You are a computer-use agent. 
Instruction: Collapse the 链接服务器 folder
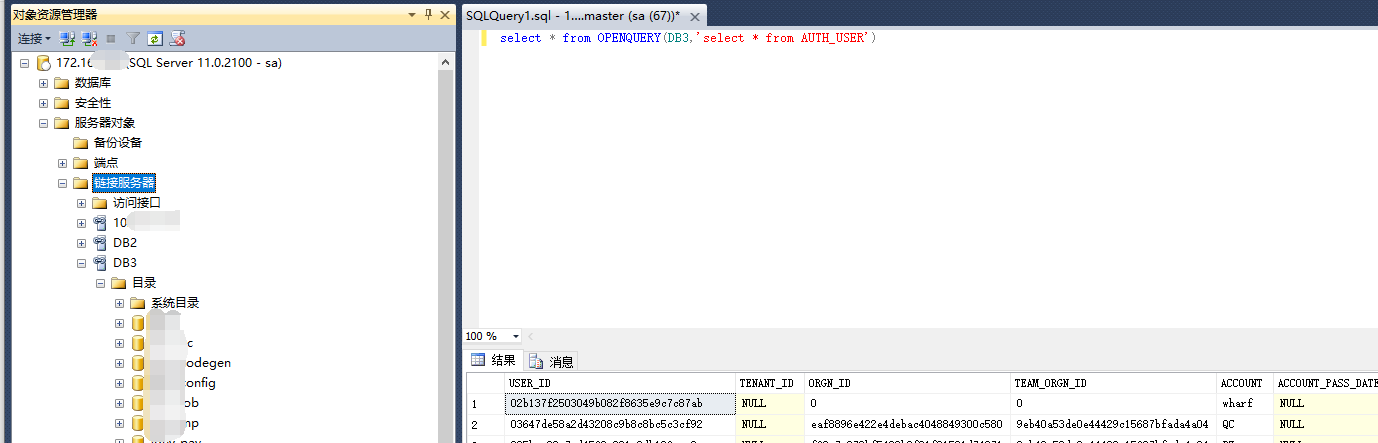tap(62, 183)
